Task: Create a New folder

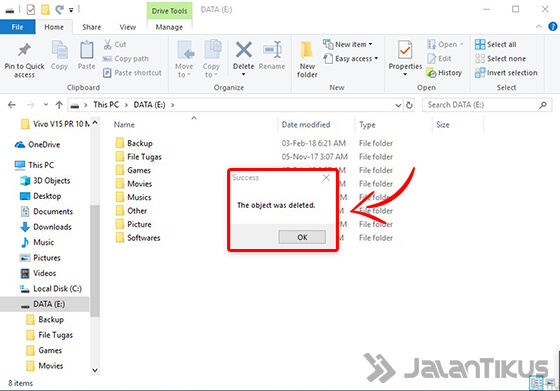Action: click(x=307, y=59)
